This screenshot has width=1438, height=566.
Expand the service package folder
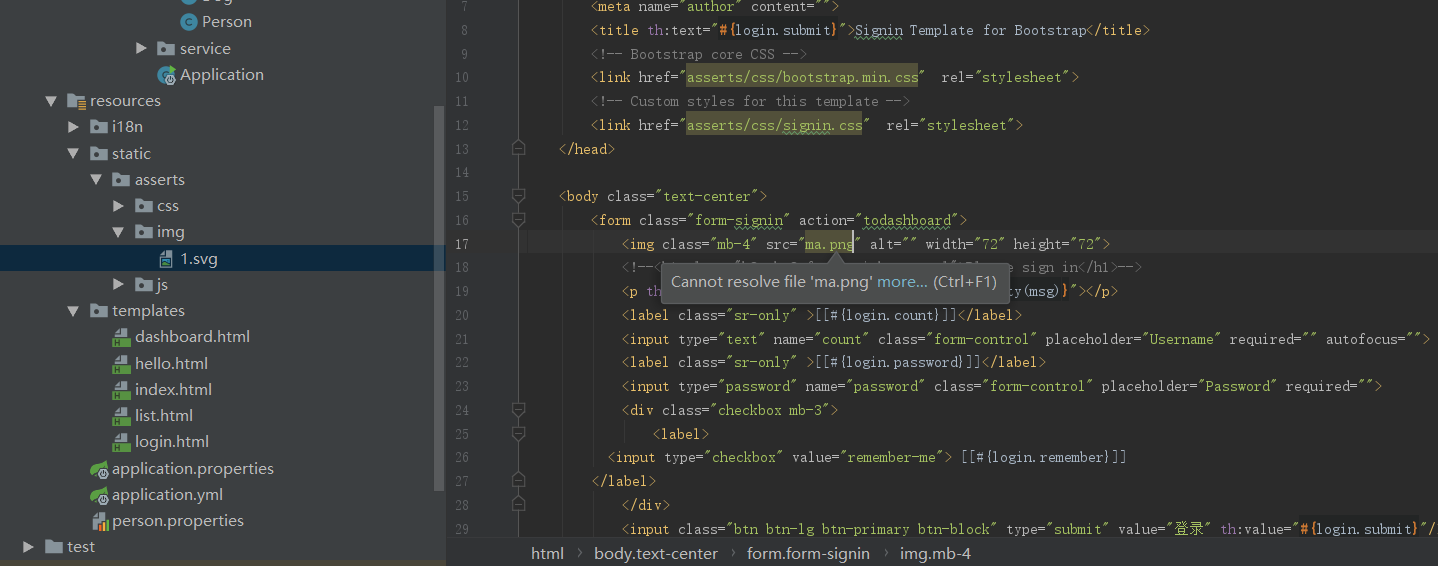141,49
